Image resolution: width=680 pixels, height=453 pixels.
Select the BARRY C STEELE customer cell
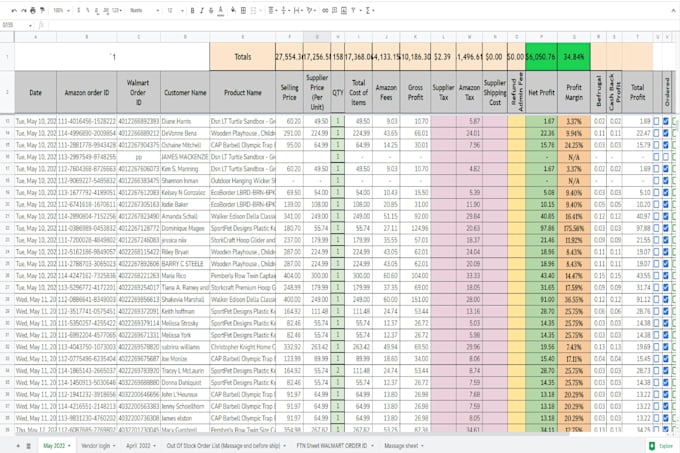pos(185,264)
